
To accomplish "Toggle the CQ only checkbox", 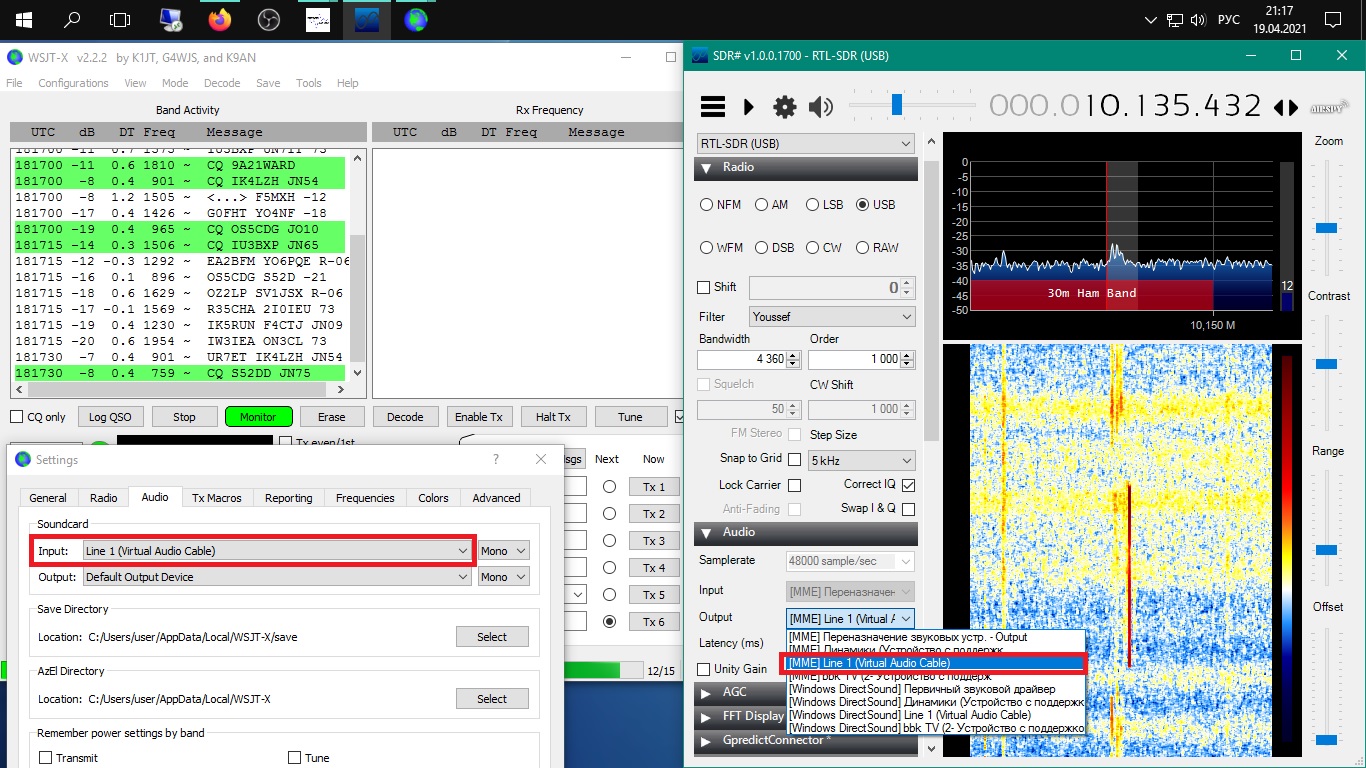I will [17, 417].
